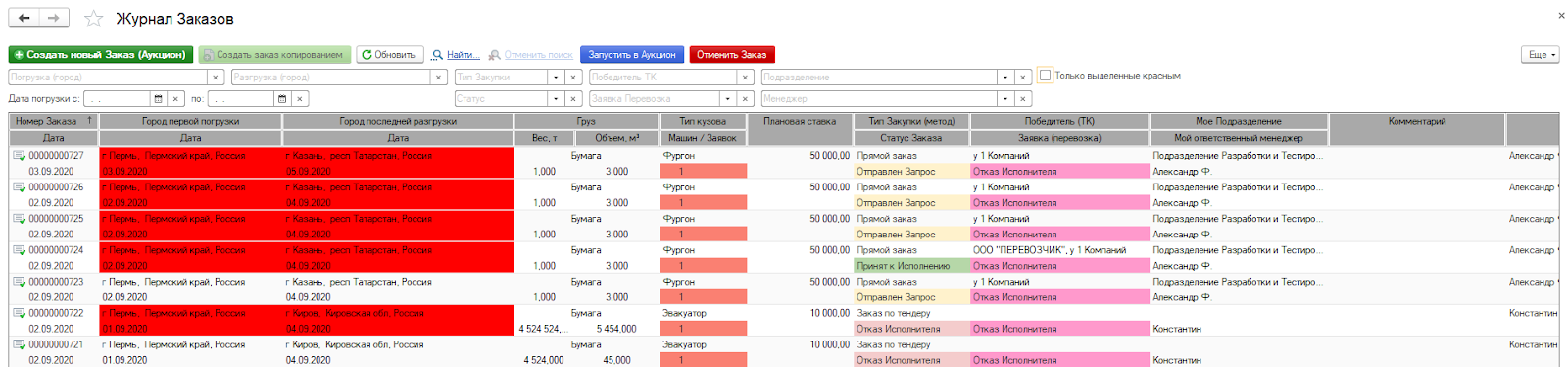Open calendar for Дата погрузки с field
This screenshot has width=1568, height=367.
158,99
